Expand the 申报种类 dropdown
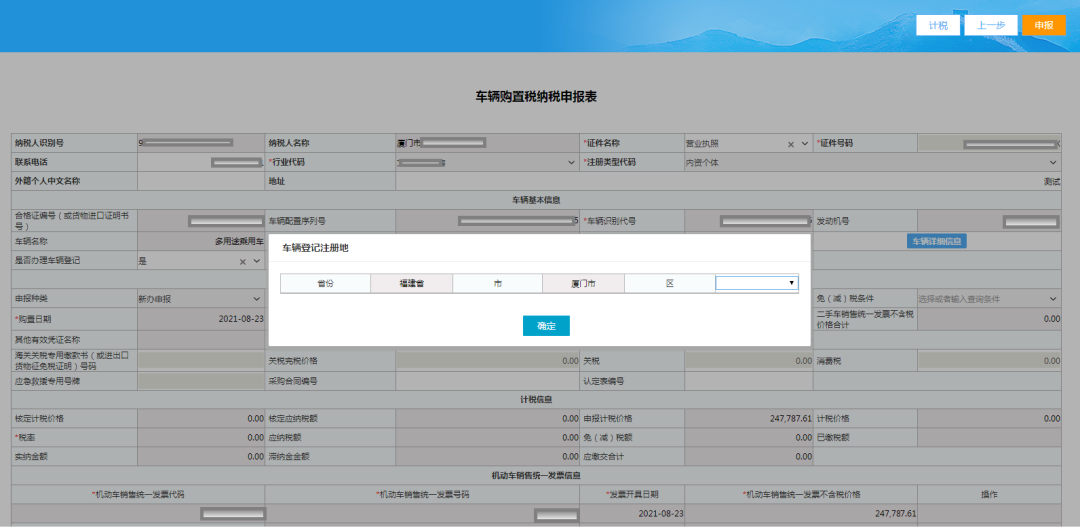The image size is (1080, 528). [256, 299]
